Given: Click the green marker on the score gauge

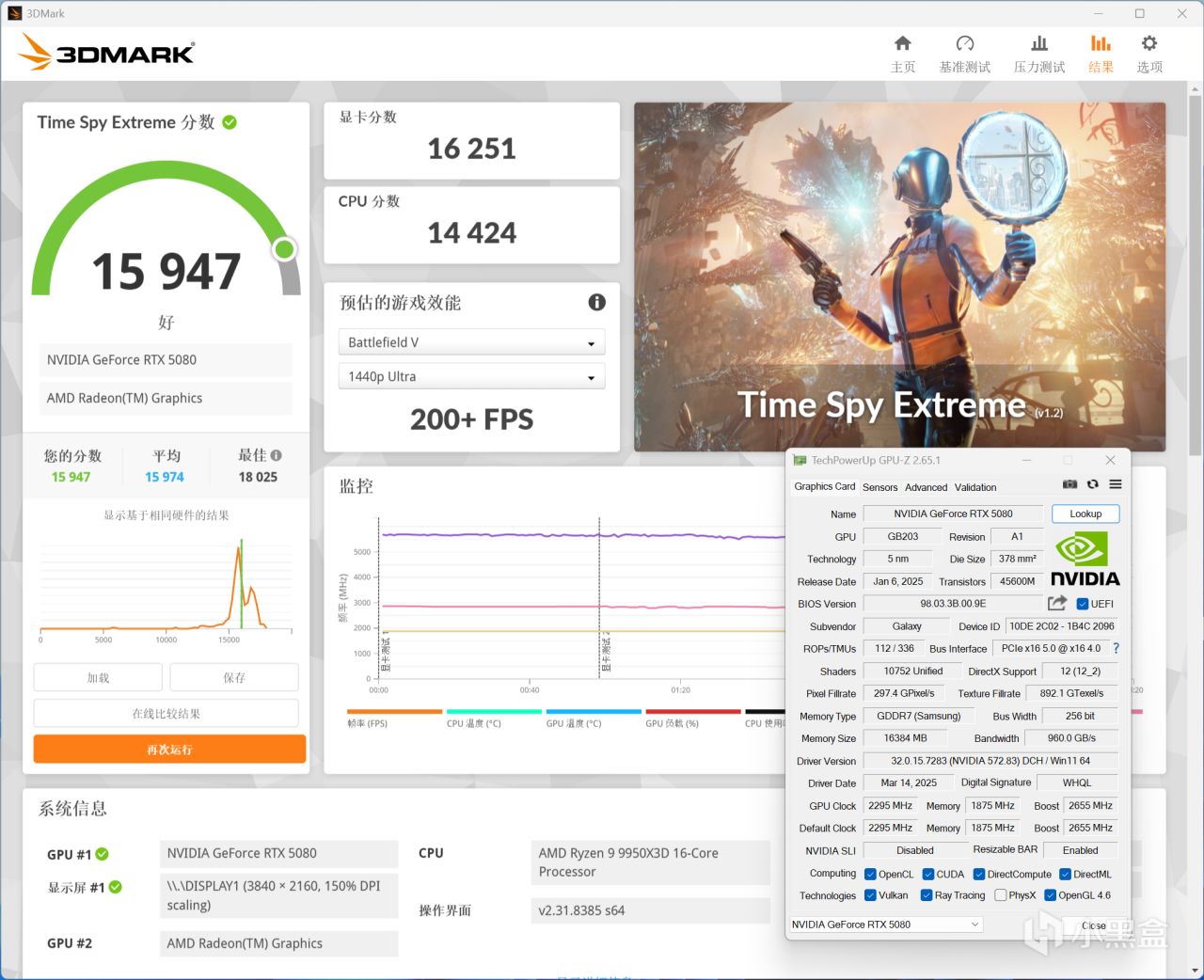Looking at the screenshot, I should 284,249.
